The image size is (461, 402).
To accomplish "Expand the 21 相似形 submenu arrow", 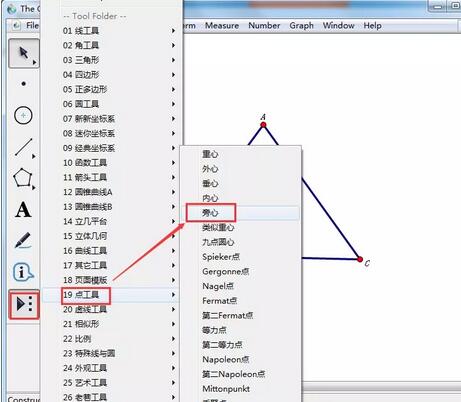I will [173, 324].
